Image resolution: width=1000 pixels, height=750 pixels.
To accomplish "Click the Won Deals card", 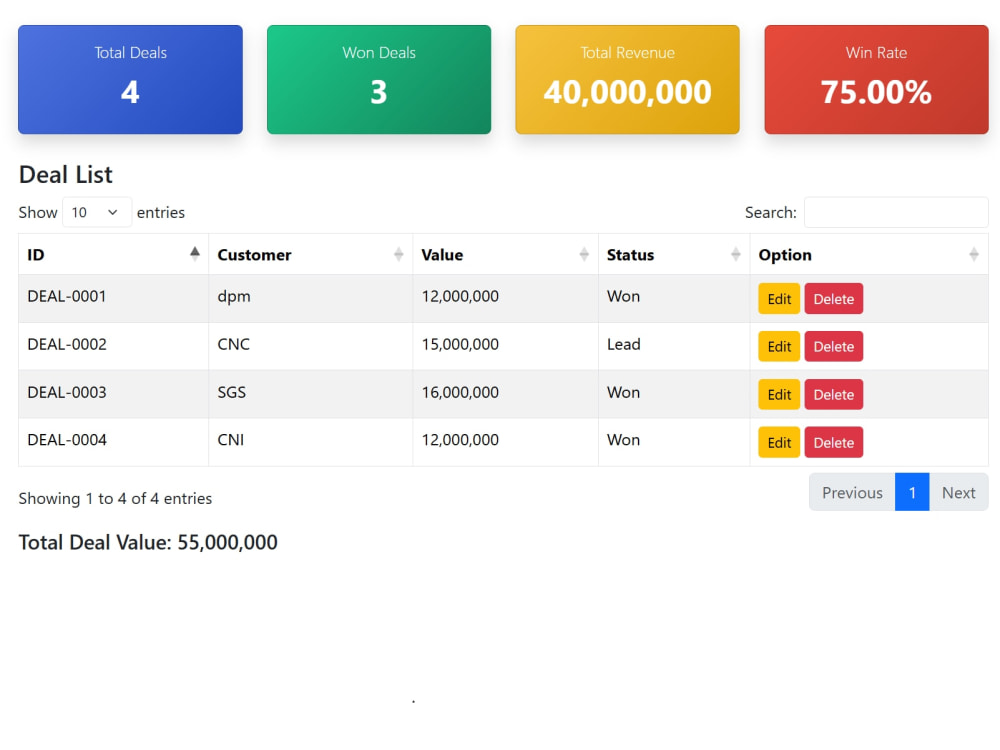I will (379, 80).
